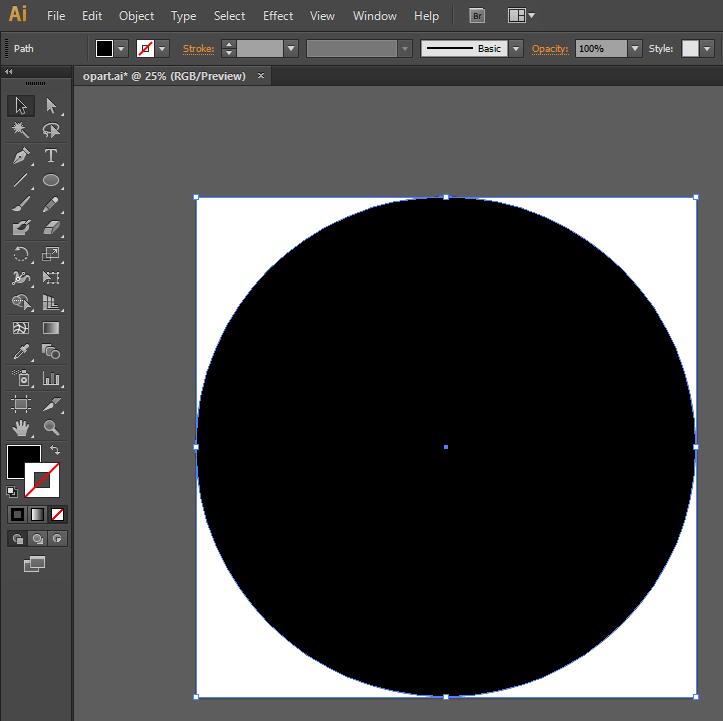Select the Direct Selection tool

tap(51, 106)
